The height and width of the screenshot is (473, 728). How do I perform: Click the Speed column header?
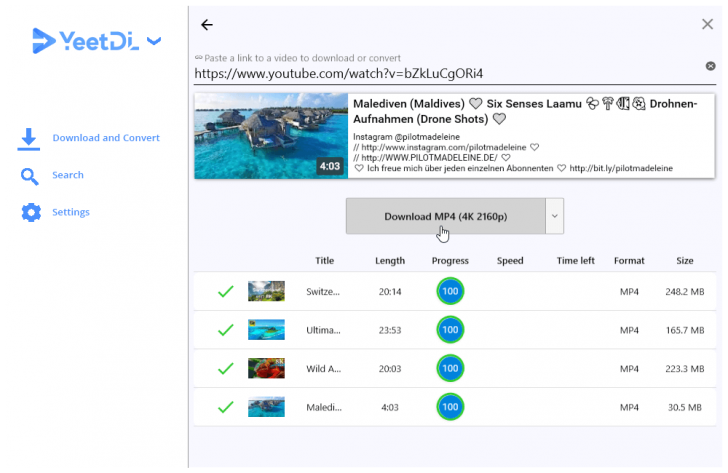tap(510, 261)
